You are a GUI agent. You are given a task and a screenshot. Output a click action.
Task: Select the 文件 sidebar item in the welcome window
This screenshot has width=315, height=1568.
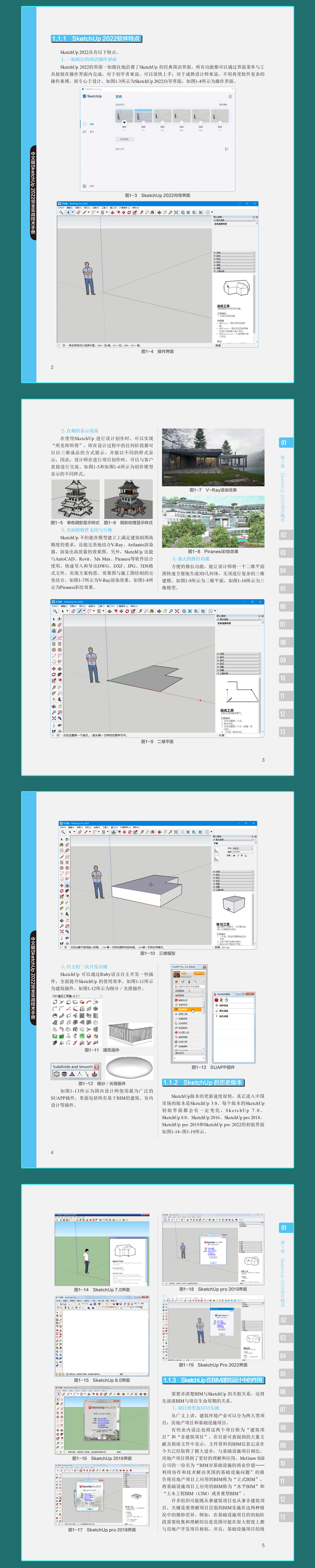(88, 124)
